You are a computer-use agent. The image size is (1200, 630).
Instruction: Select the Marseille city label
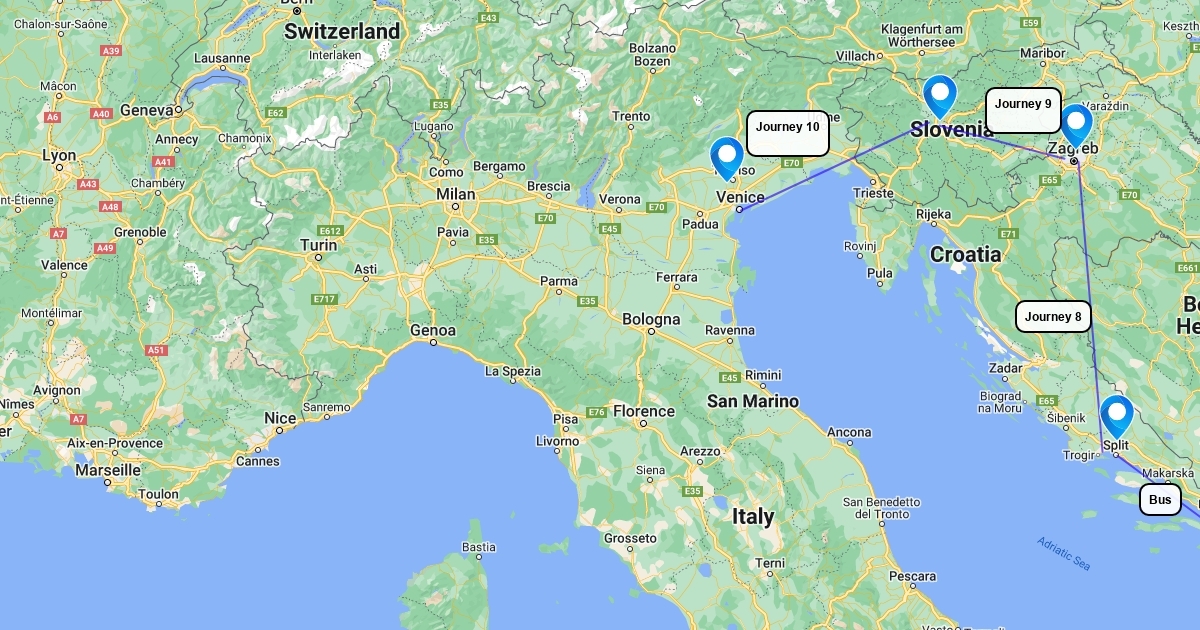point(108,470)
